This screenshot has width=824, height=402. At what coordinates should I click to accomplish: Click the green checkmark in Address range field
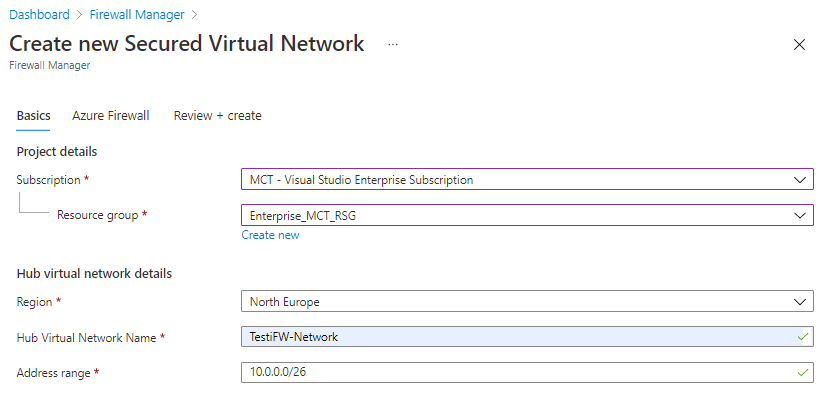(802, 372)
